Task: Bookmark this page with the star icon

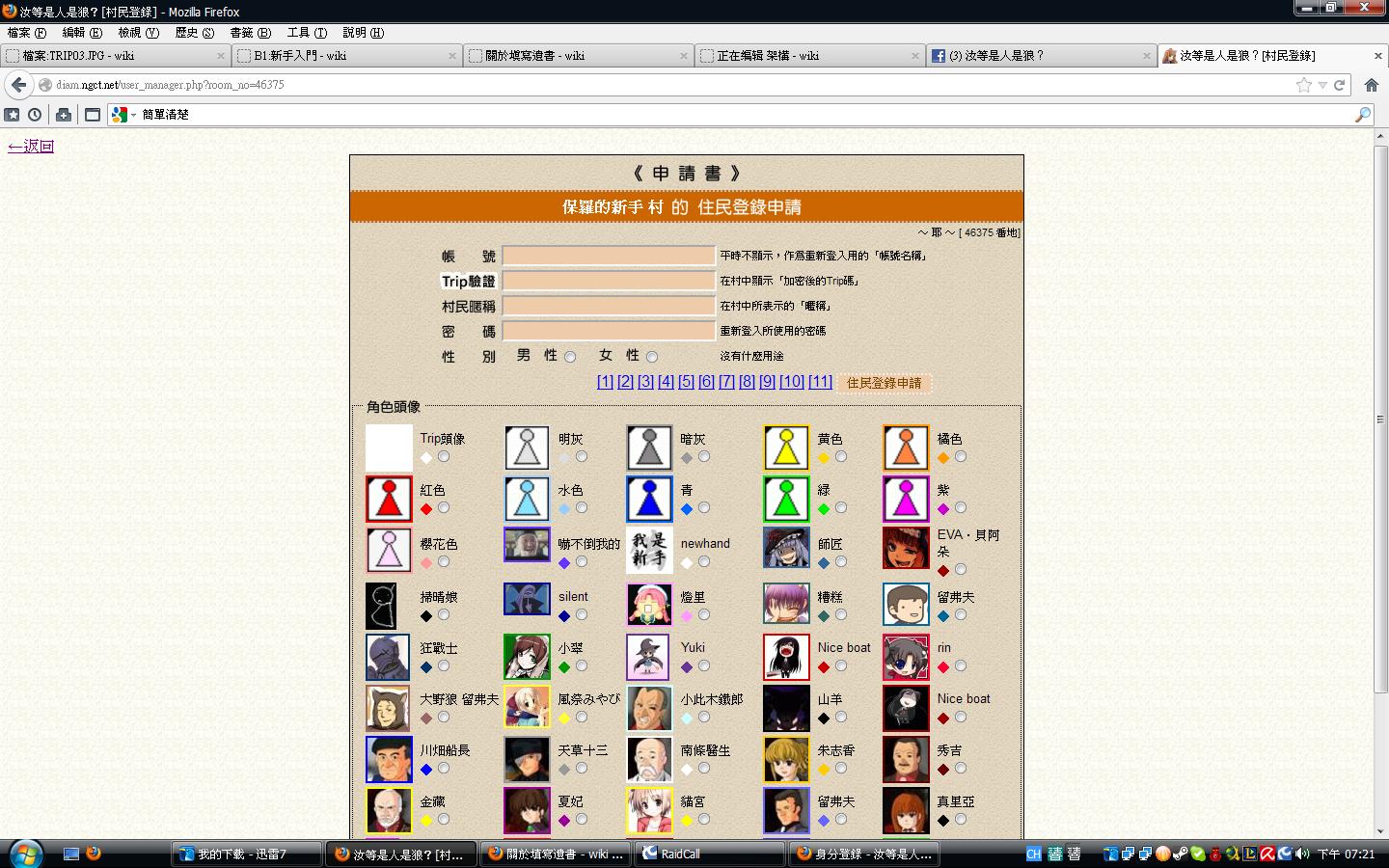Action: (x=1304, y=85)
